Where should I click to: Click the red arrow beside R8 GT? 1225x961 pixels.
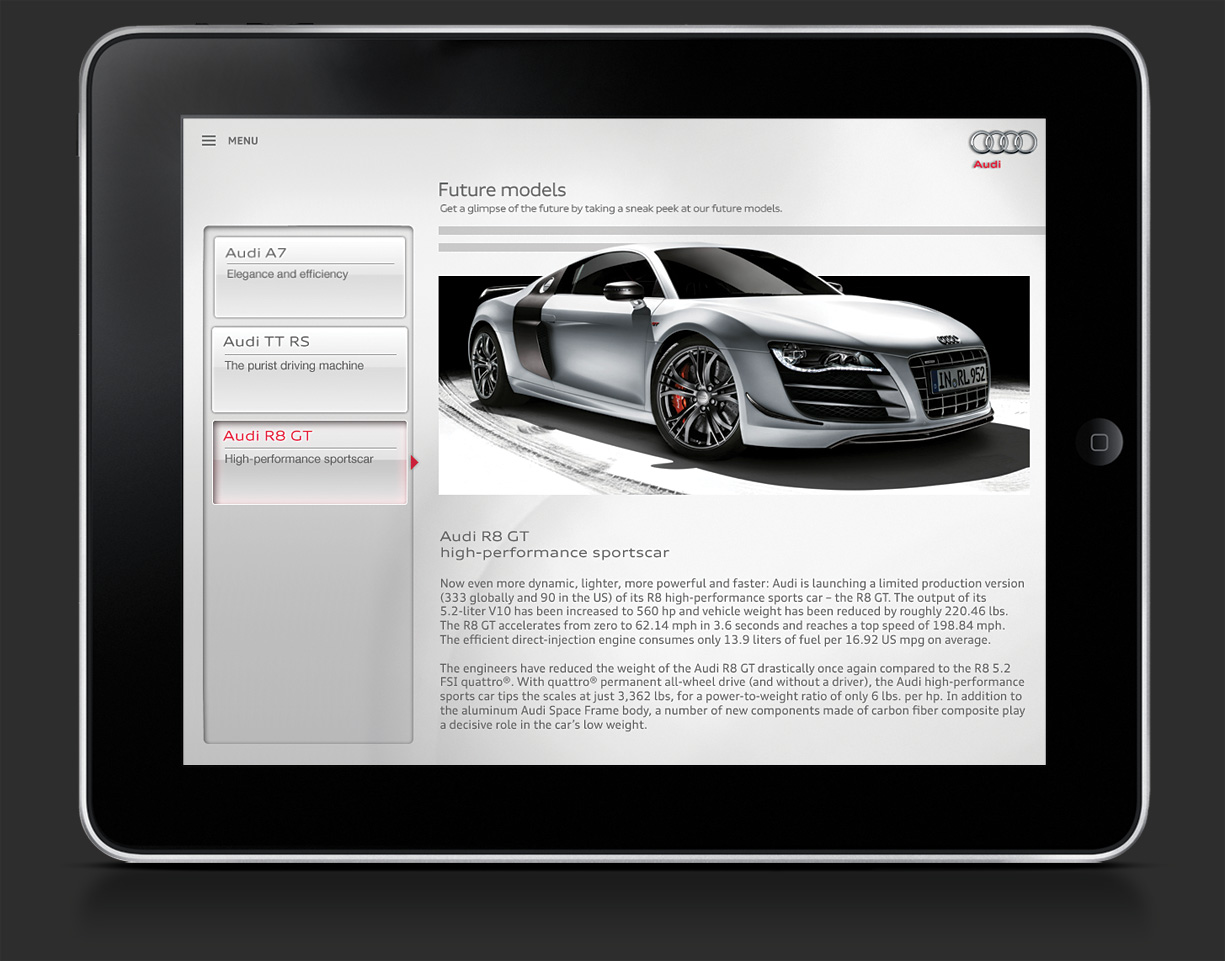[415, 462]
